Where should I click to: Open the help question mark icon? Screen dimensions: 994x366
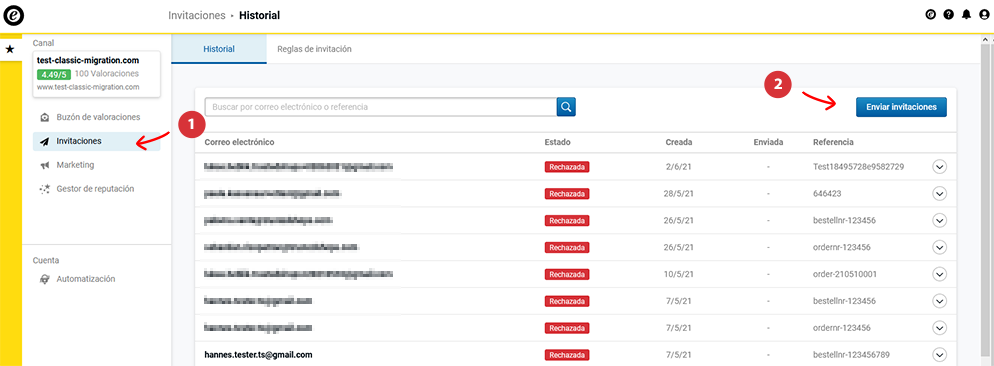[948, 15]
